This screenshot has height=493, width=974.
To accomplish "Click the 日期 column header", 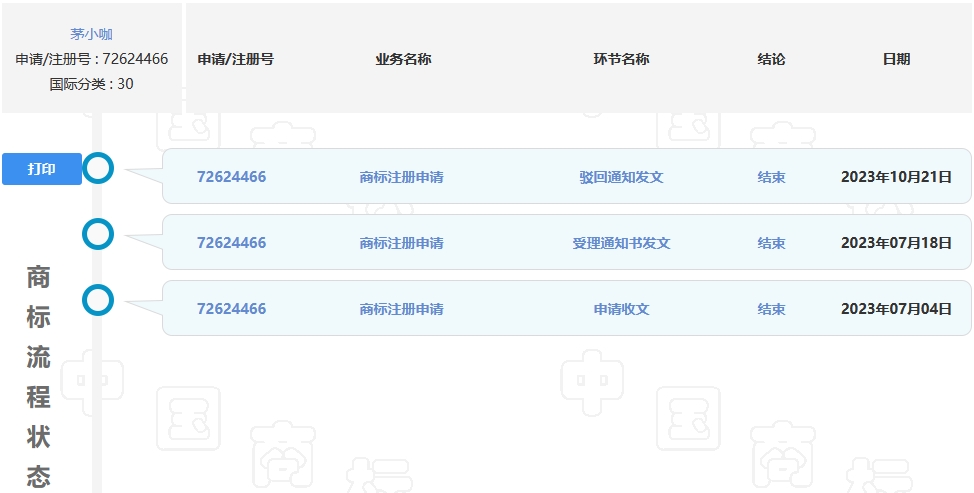I will pyautogui.click(x=896, y=59).
